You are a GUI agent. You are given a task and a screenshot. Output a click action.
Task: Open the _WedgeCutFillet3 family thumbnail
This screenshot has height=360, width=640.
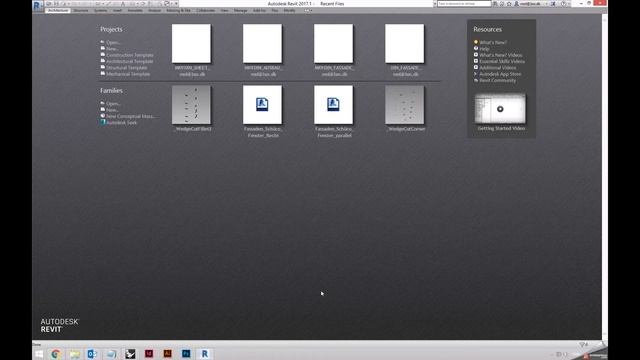coord(191,104)
